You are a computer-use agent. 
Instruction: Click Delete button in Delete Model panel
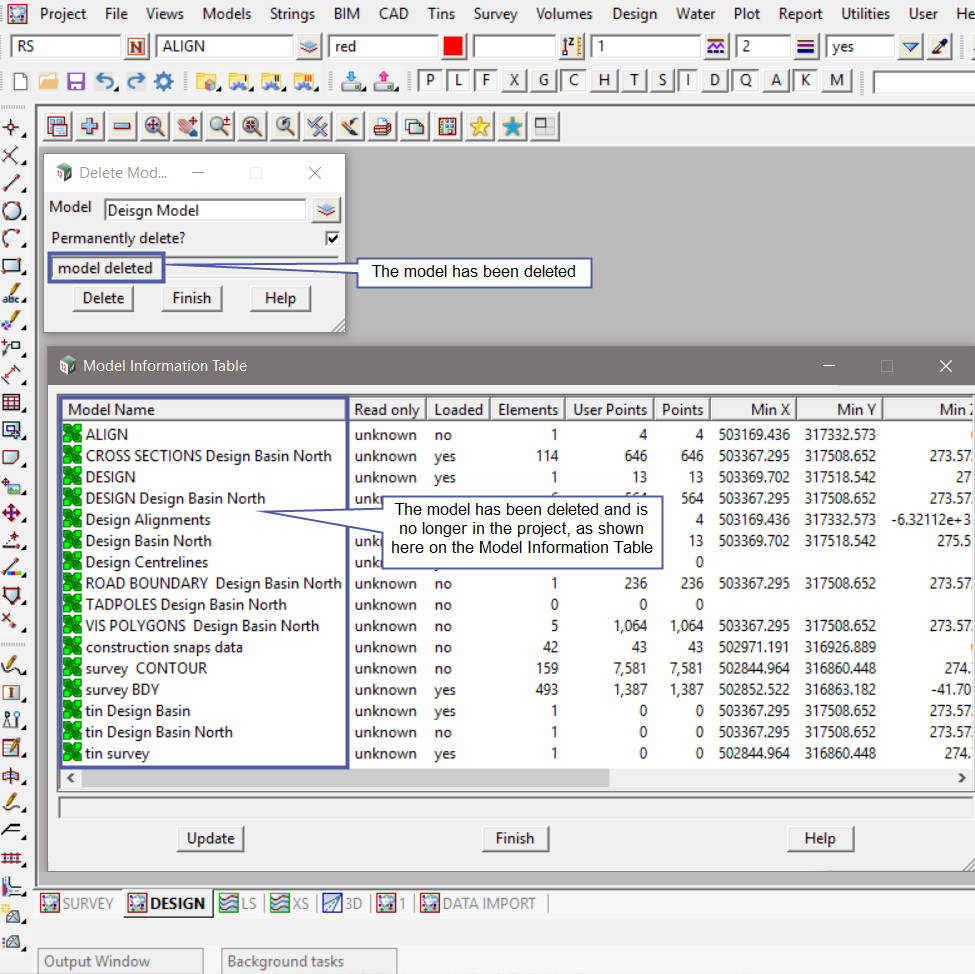[x=103, y=298]
